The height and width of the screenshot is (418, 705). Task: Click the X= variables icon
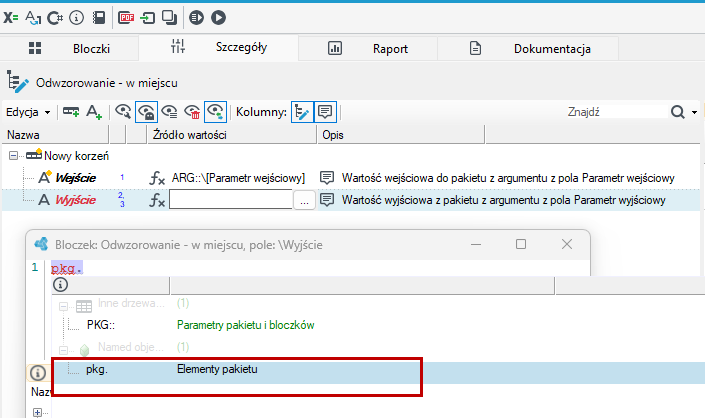point(11,18)
